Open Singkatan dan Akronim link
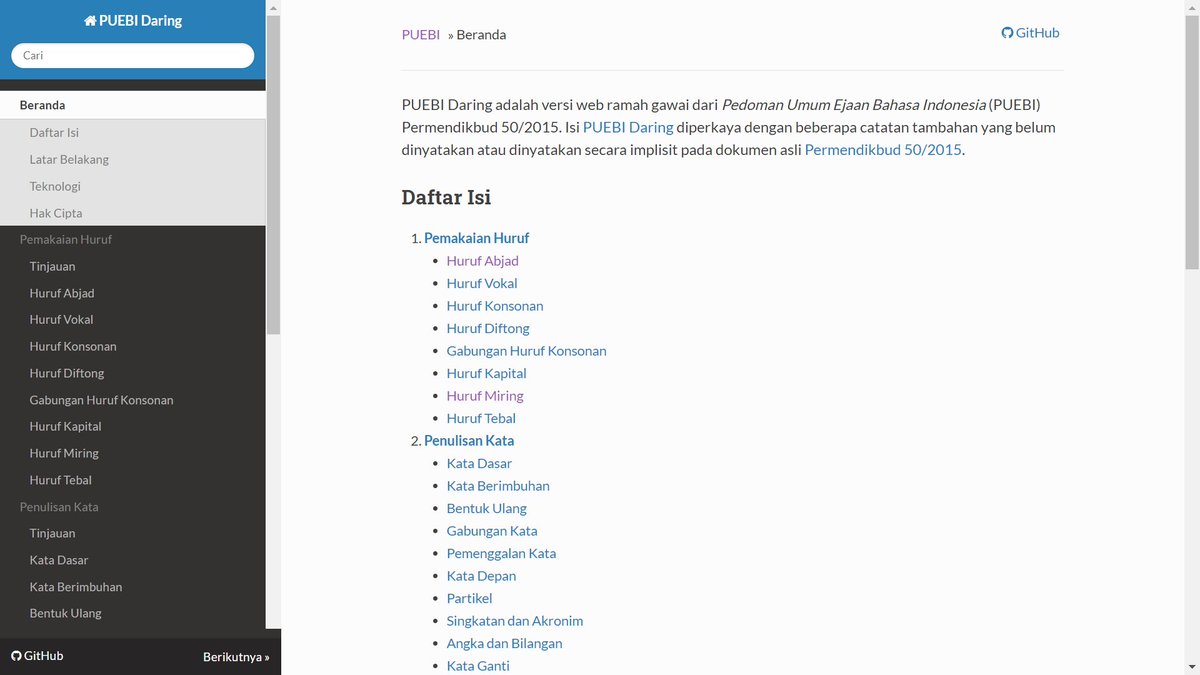This screenshot has width=1200, height=675. 514,620
